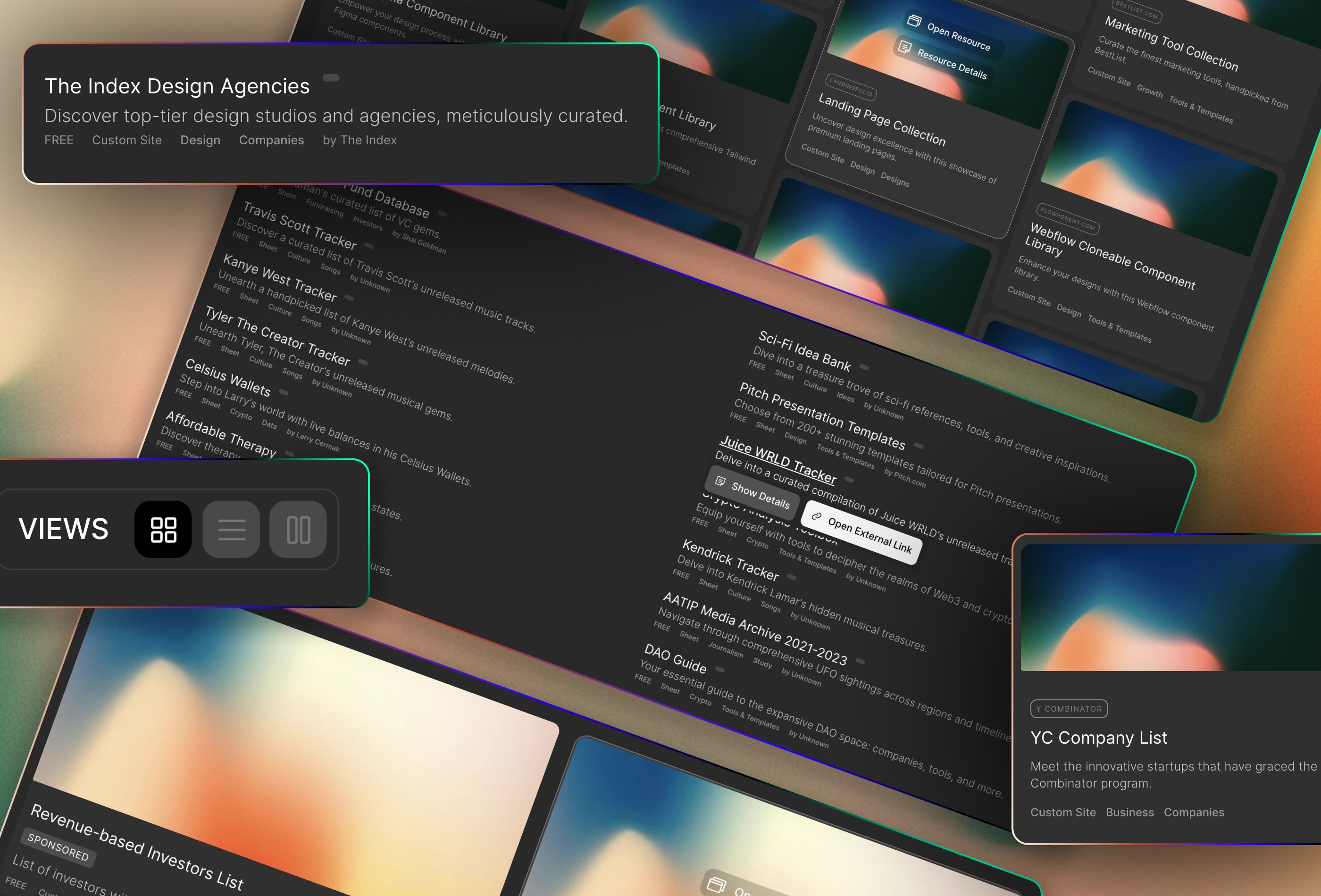Select the Growth tag on Marketing Tool Collection
This screenshot has height=896, width=1321.
tap(1149, 91)
